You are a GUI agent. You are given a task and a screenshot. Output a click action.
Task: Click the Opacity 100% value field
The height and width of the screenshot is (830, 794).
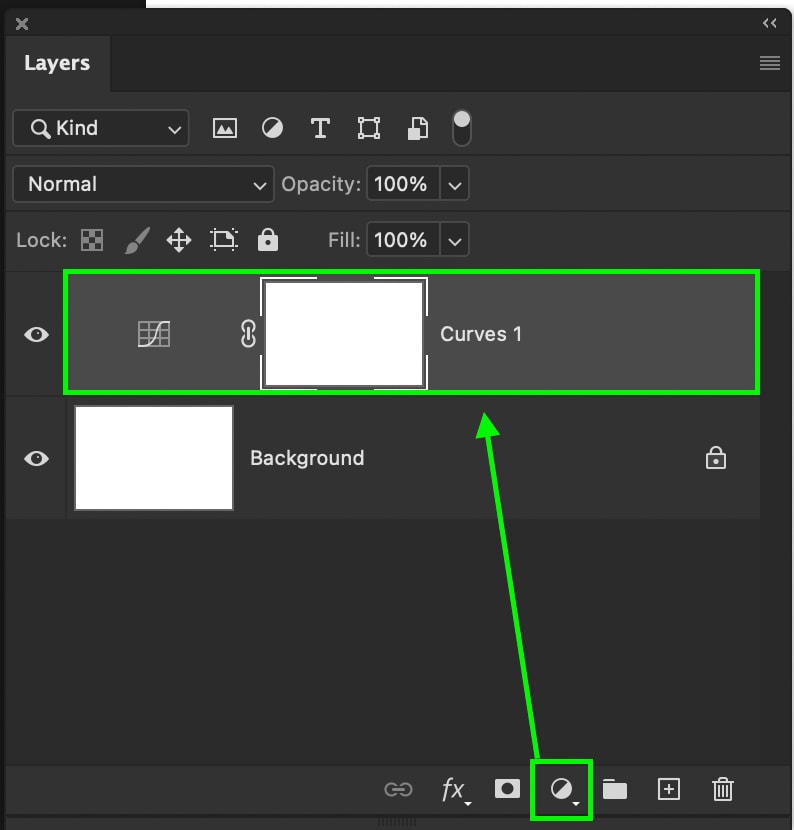coord(403,184)
